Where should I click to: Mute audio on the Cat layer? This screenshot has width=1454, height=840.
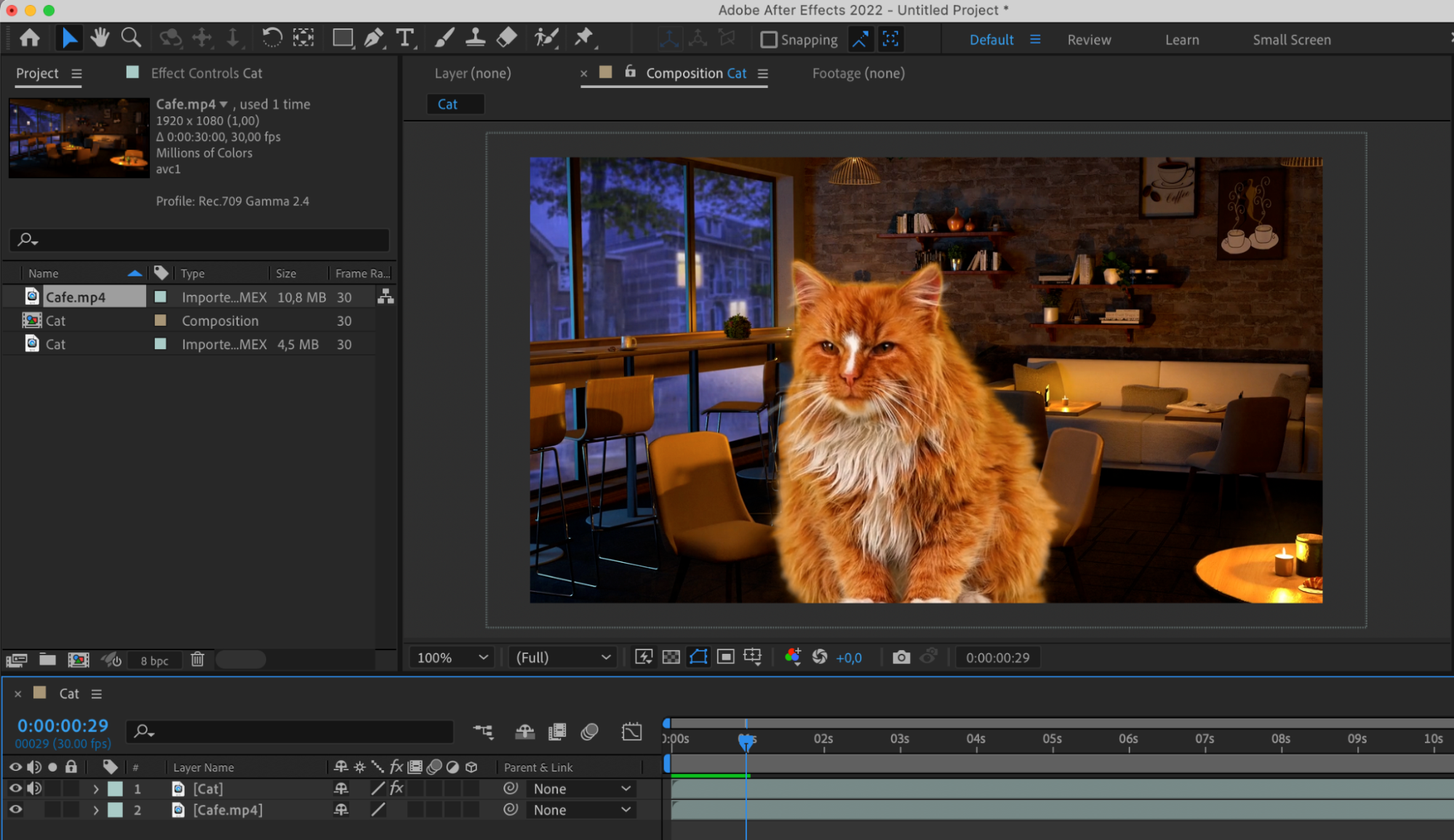(x=33, y=788)
